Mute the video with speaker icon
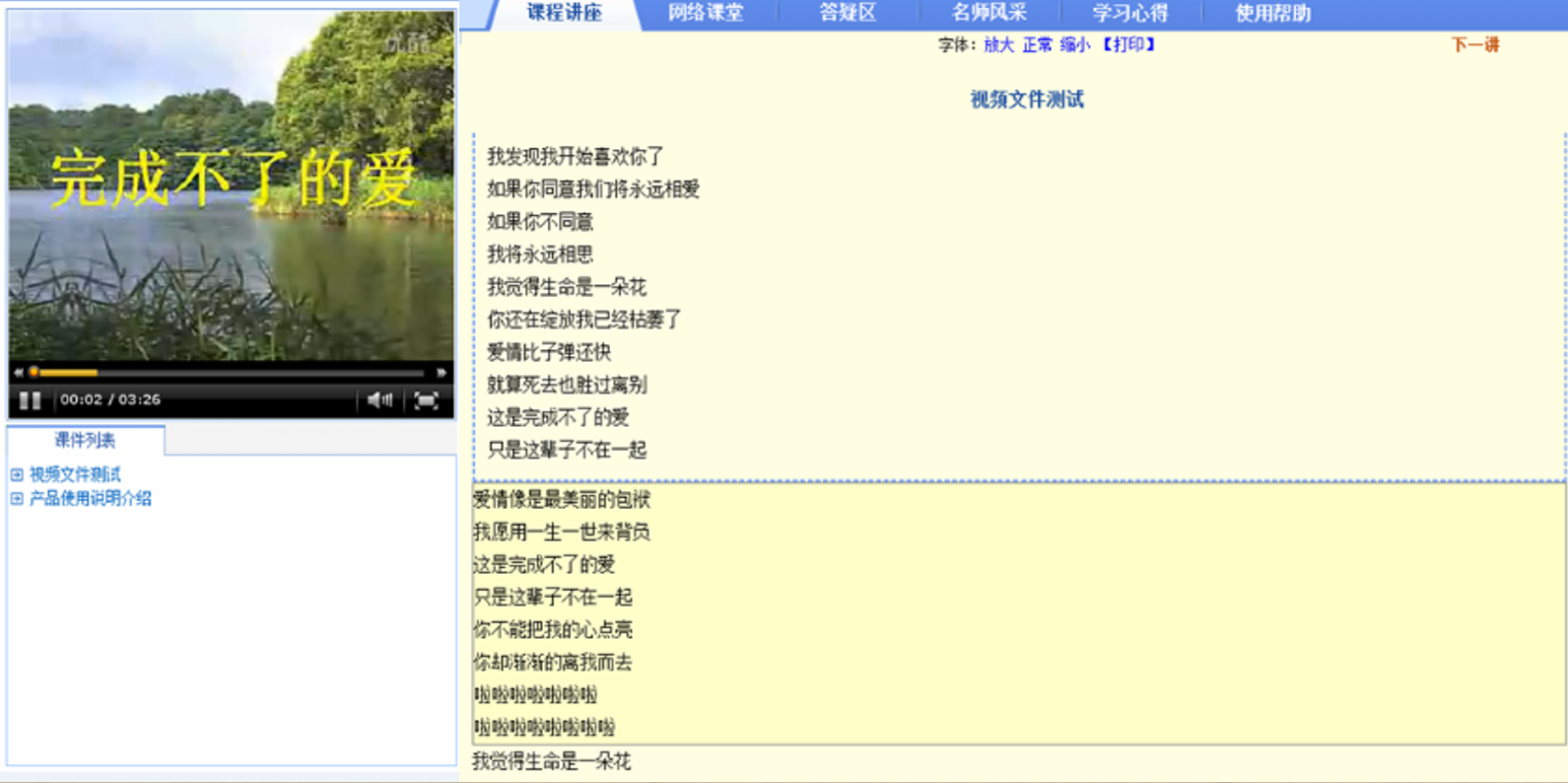 click(x=379, y=400)
